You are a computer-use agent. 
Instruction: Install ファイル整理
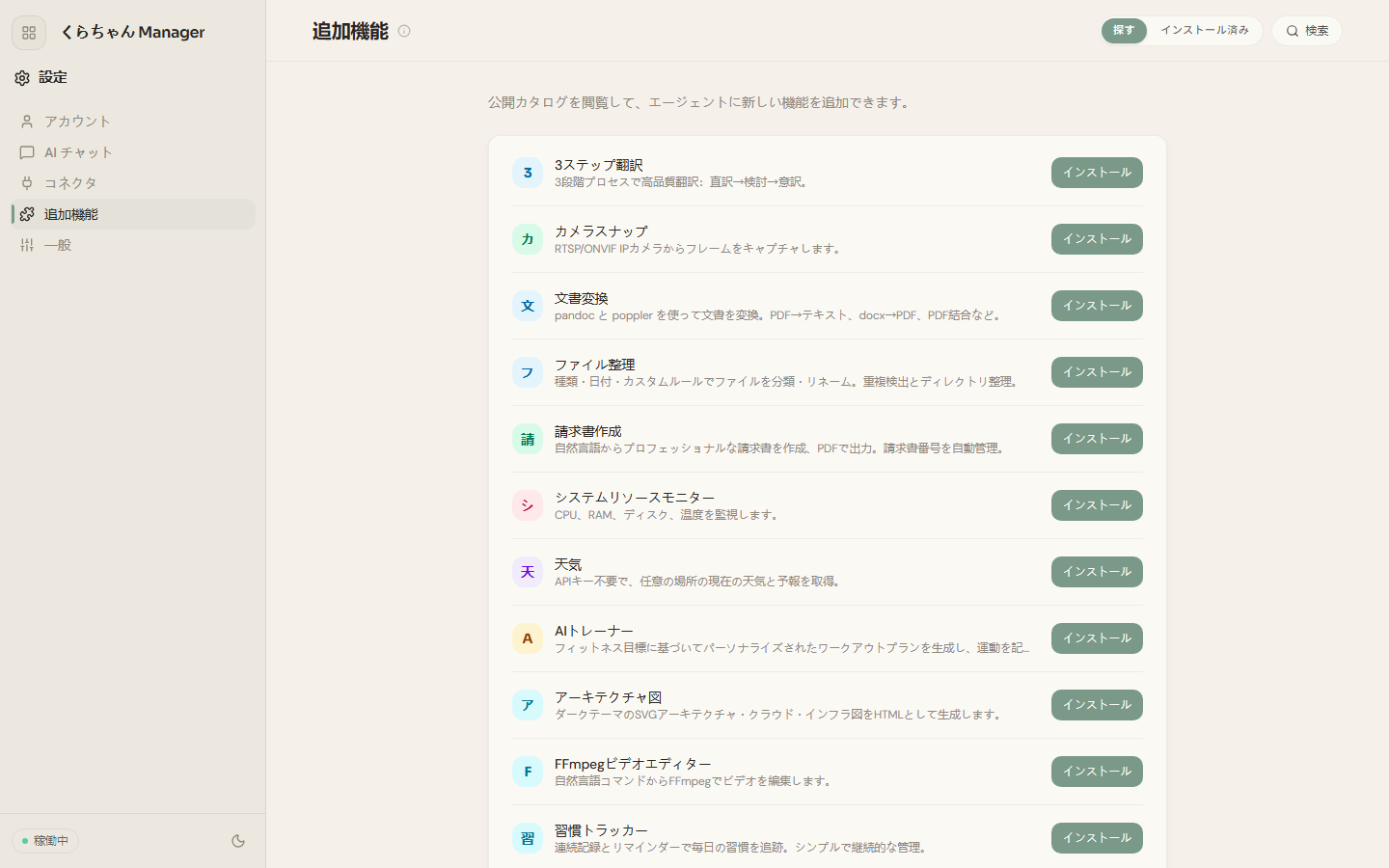(x=1097, y=372)
